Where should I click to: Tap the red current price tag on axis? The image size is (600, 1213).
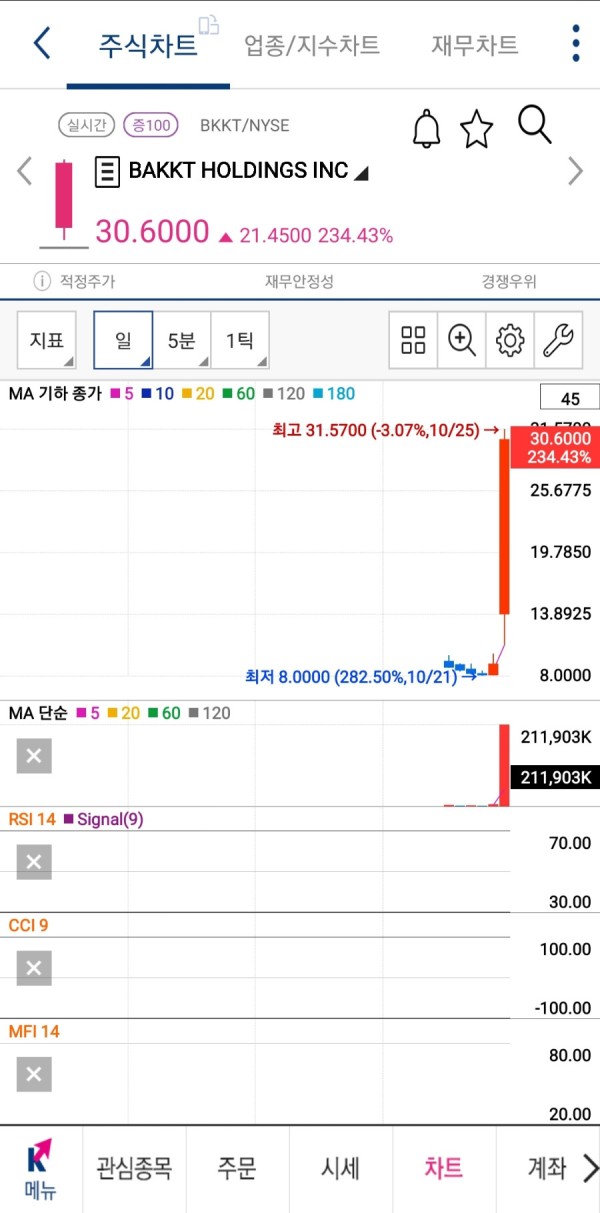coord(554,447)
